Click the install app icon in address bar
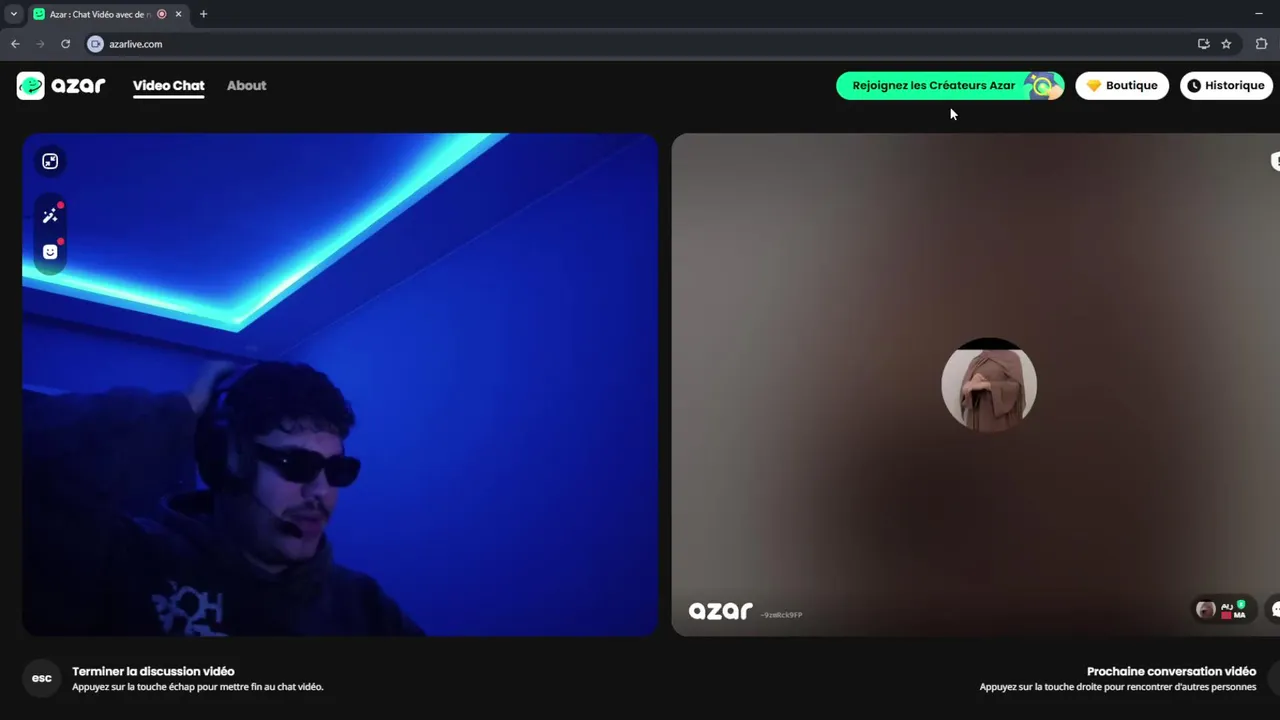The width and height of the screenshot is (1280, 720). coord(1203,44)
